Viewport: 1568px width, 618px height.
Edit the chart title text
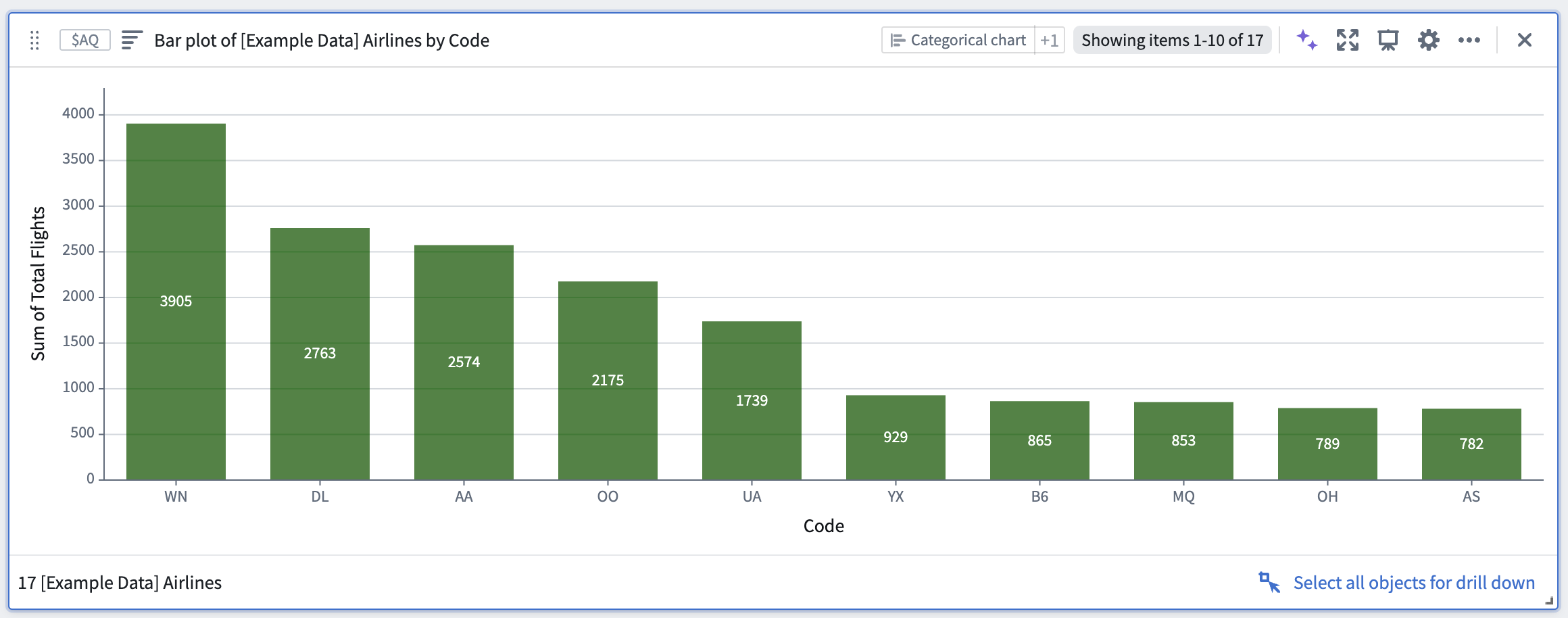tap(322, 41)
